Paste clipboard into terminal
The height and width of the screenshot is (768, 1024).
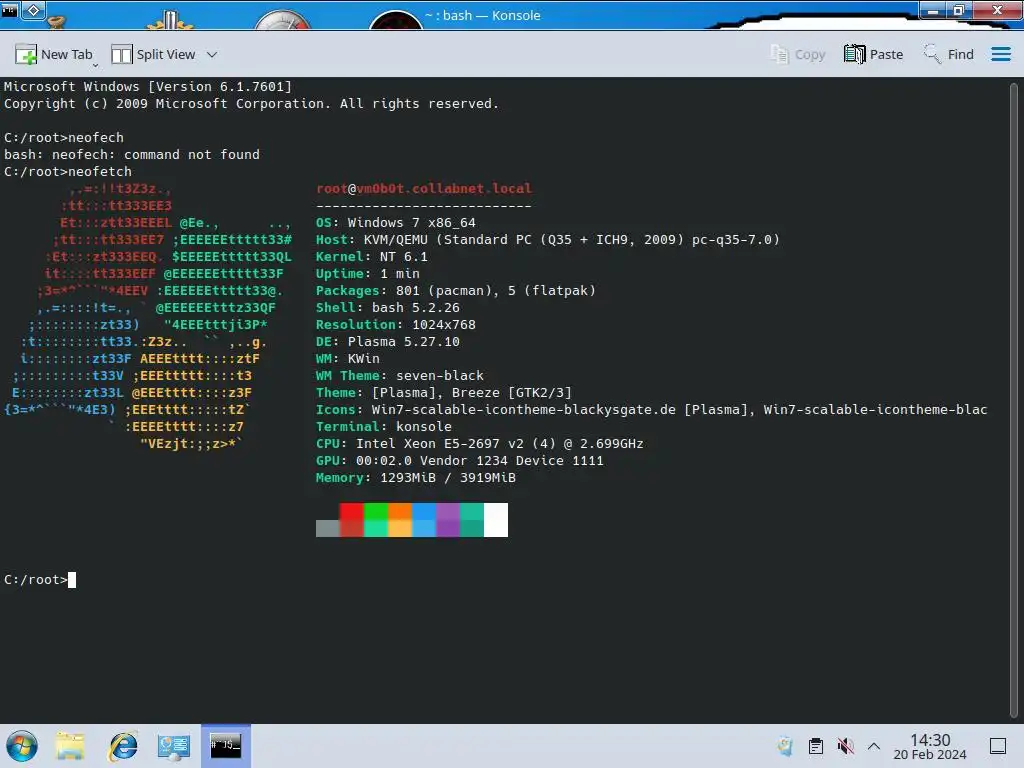(873, 54)
